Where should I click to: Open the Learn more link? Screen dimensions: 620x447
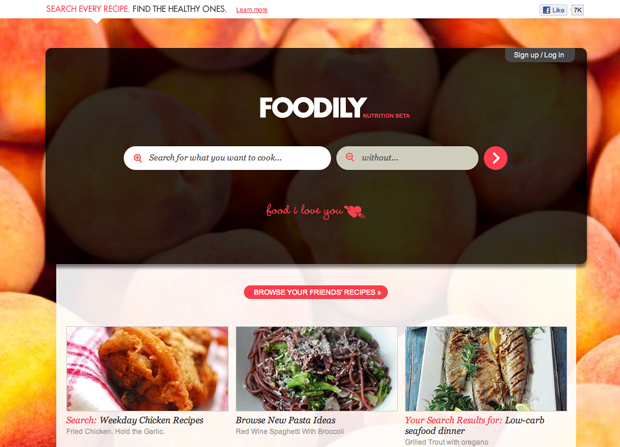(x=251, y=10)
